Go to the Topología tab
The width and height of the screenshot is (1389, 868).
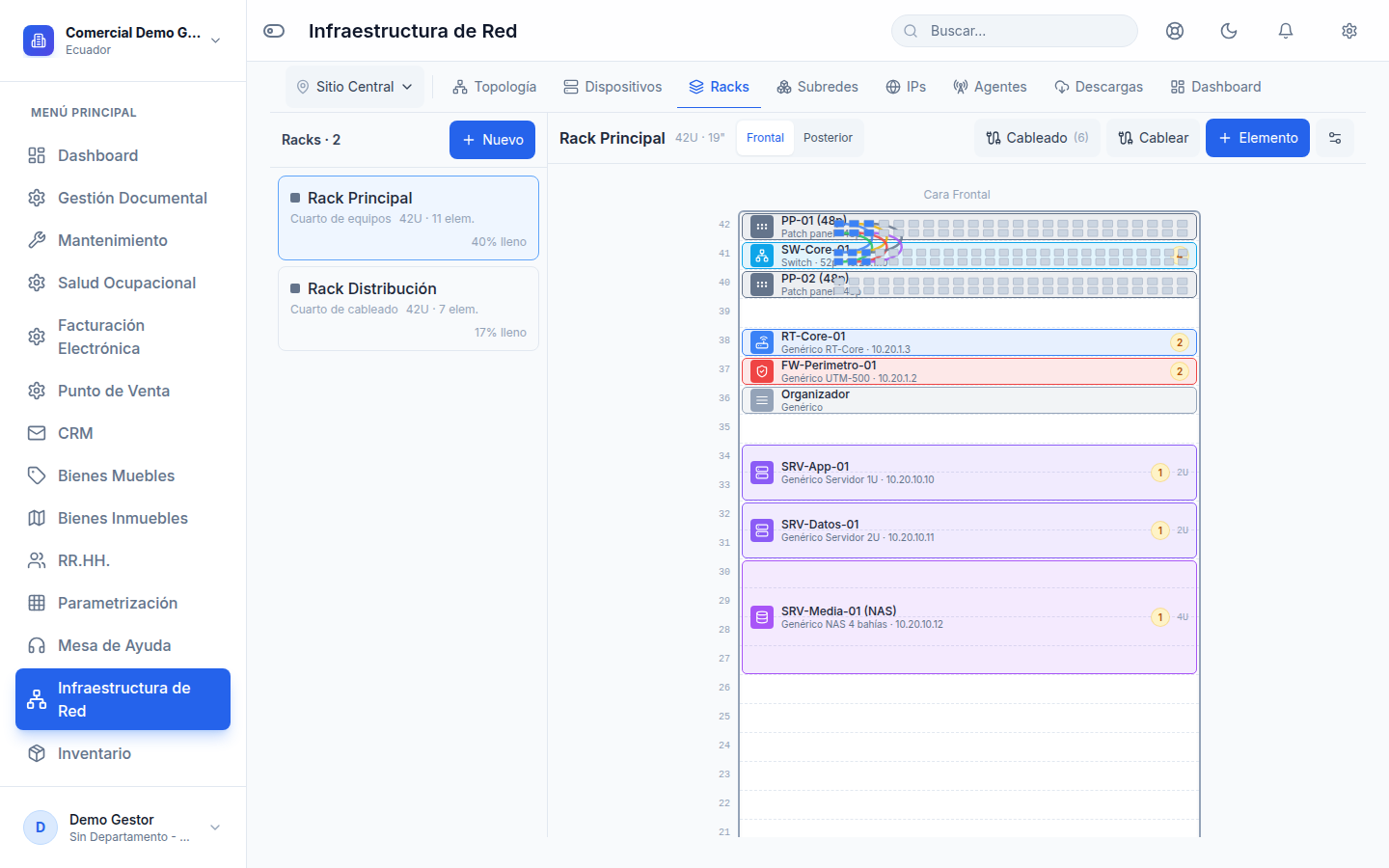coord(495,87)
